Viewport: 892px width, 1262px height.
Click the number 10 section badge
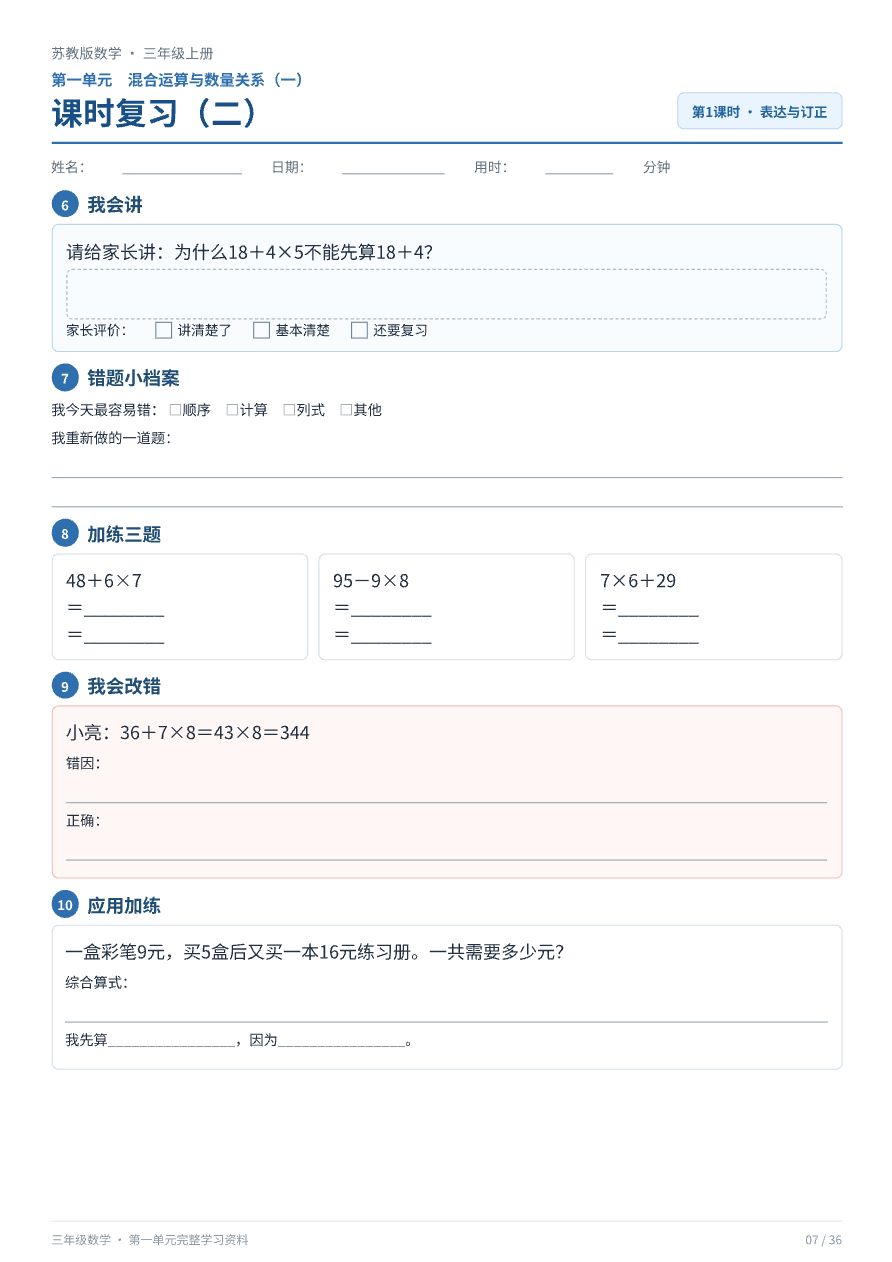[x=65, y=905]
